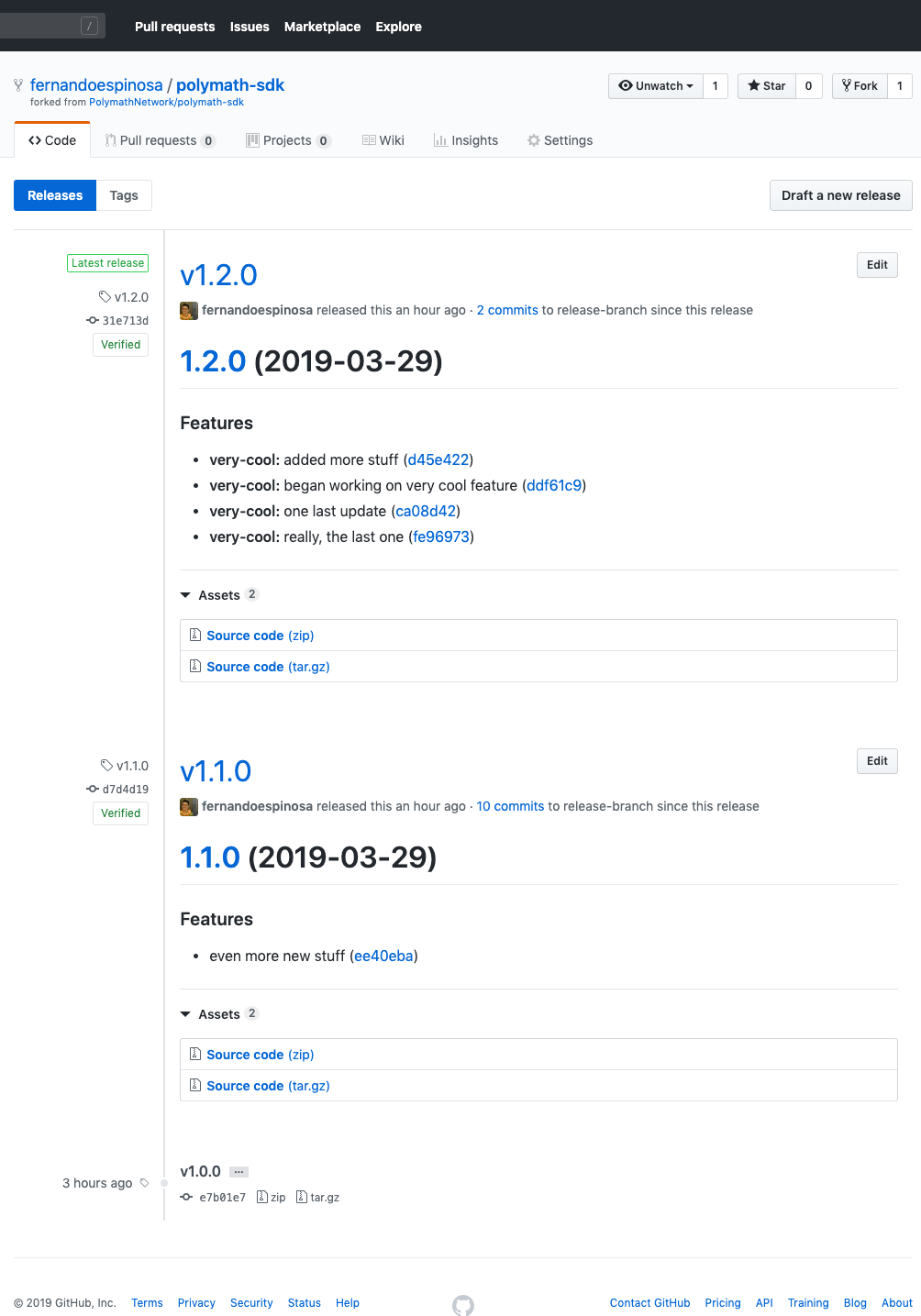Fork the repository

tap(860, 86)
